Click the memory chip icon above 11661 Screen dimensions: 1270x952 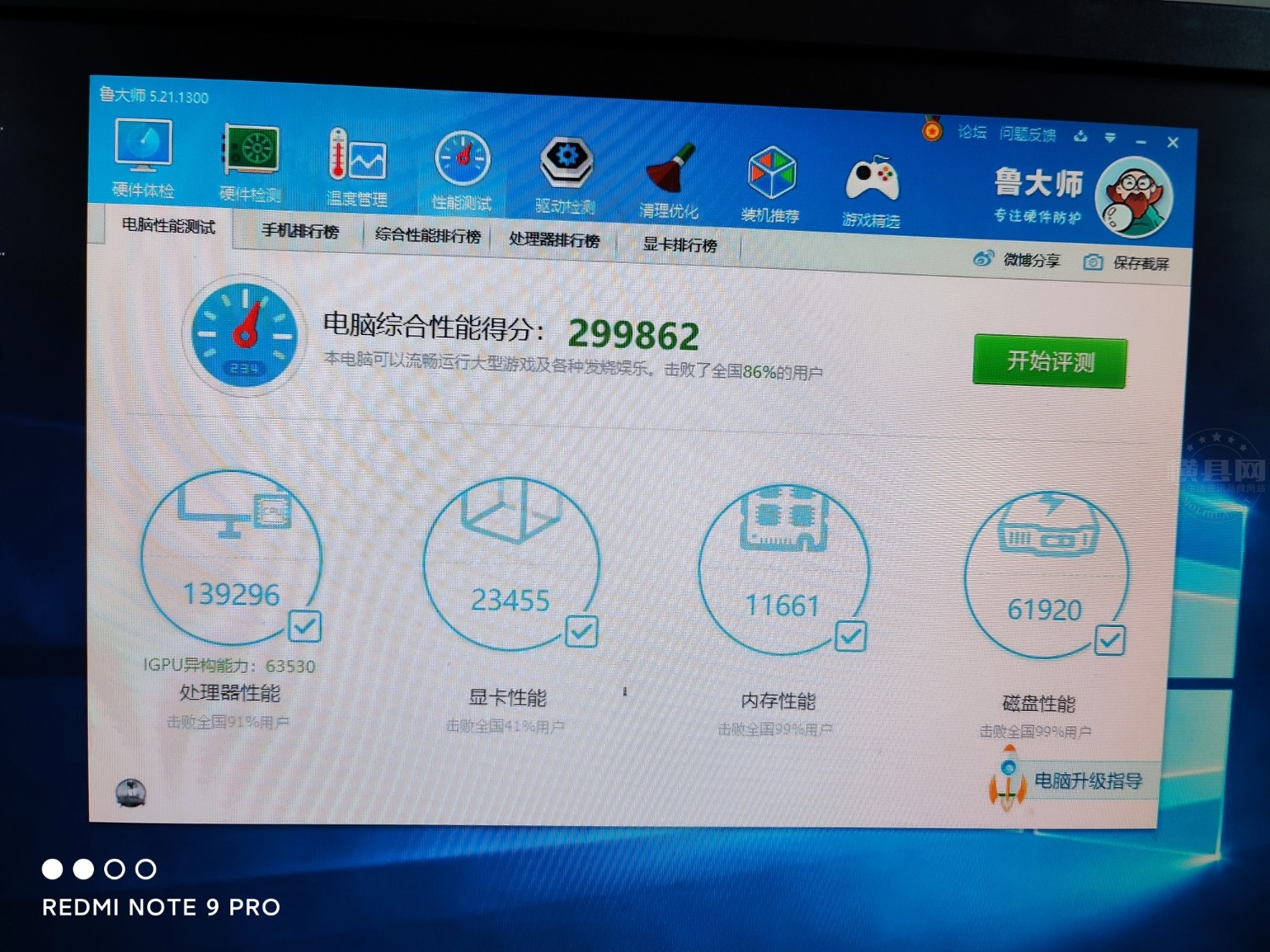(786, 518)
